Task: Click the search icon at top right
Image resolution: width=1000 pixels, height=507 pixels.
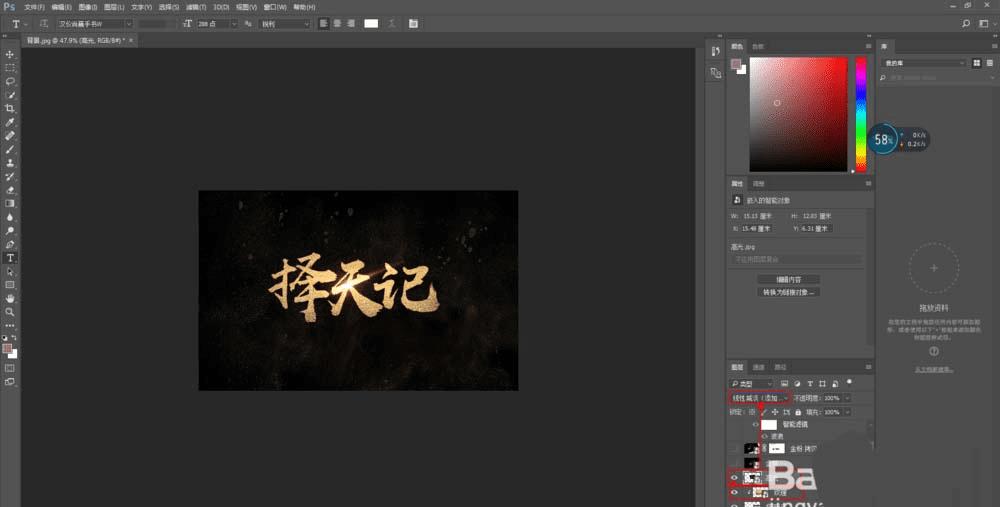Action: [966, 23]
